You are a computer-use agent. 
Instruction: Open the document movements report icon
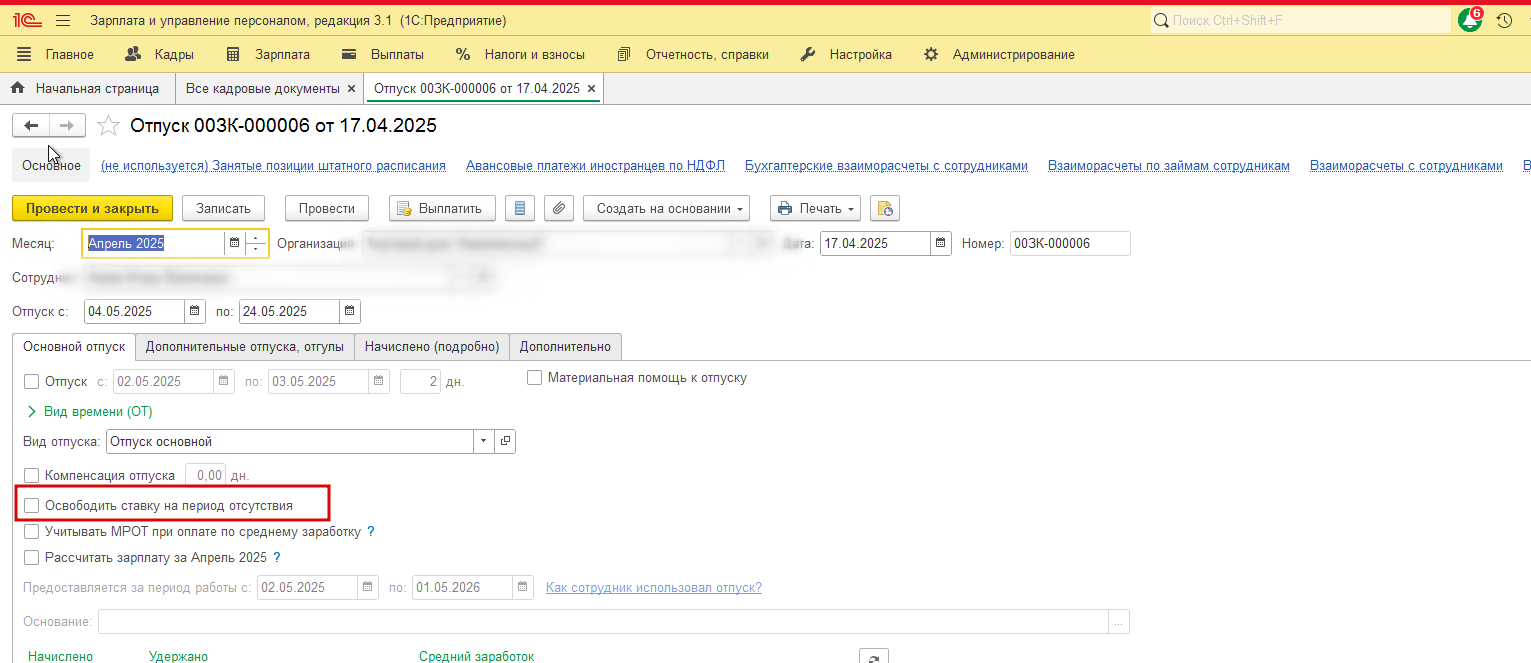point(517,208)
